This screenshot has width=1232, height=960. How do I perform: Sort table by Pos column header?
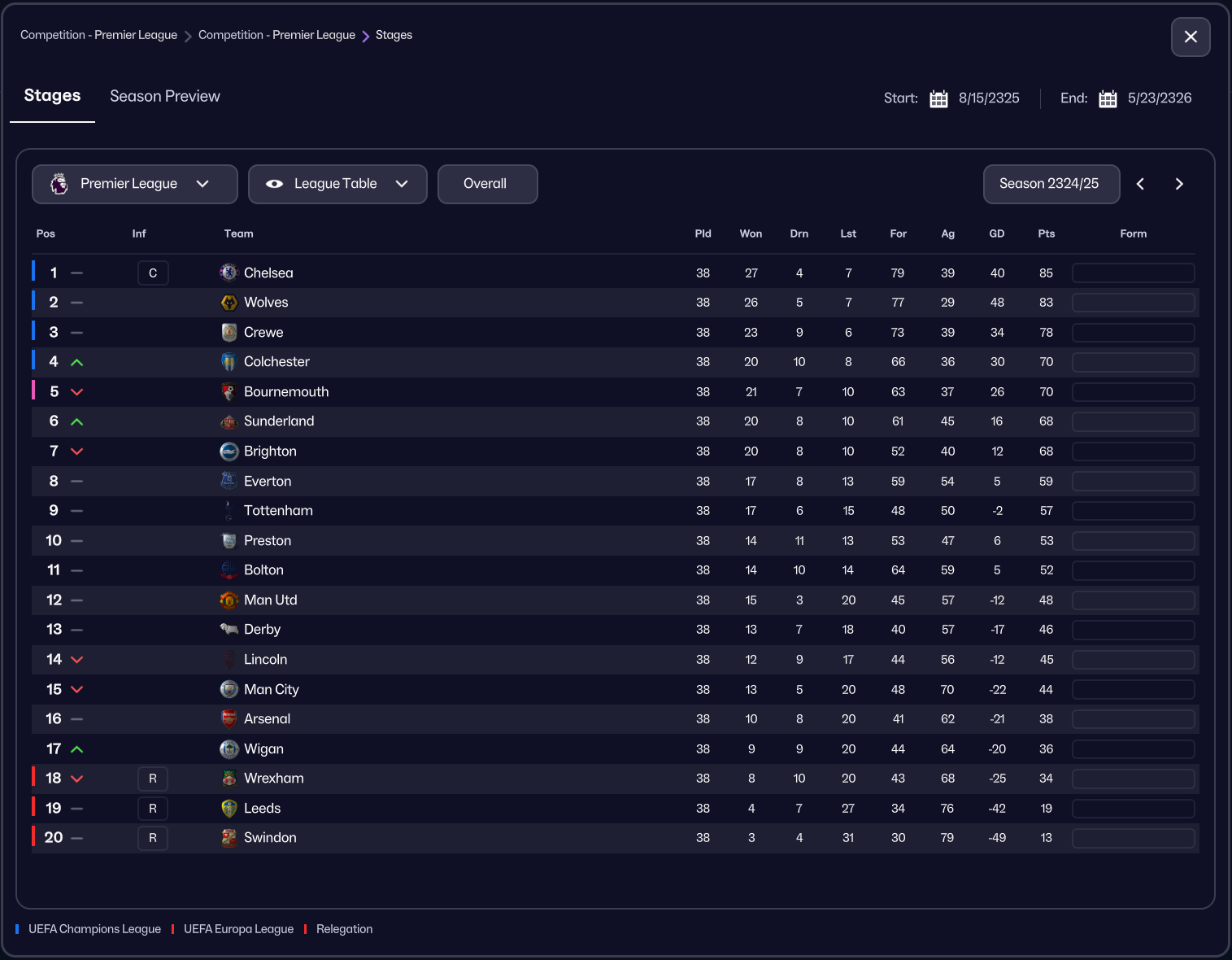[x=46, y=233]
